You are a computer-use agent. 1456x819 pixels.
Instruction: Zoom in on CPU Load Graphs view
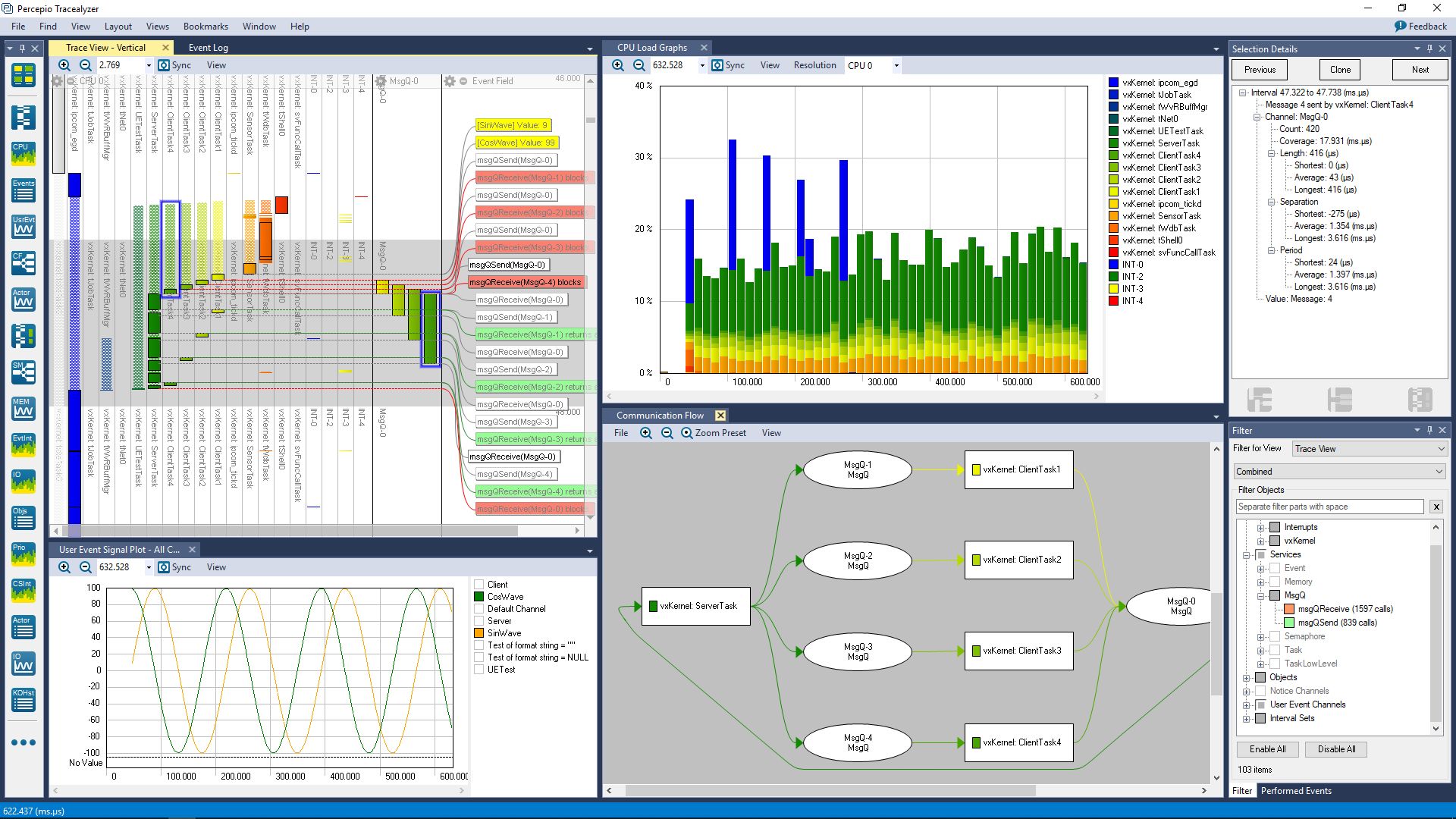tap(618, 65)
